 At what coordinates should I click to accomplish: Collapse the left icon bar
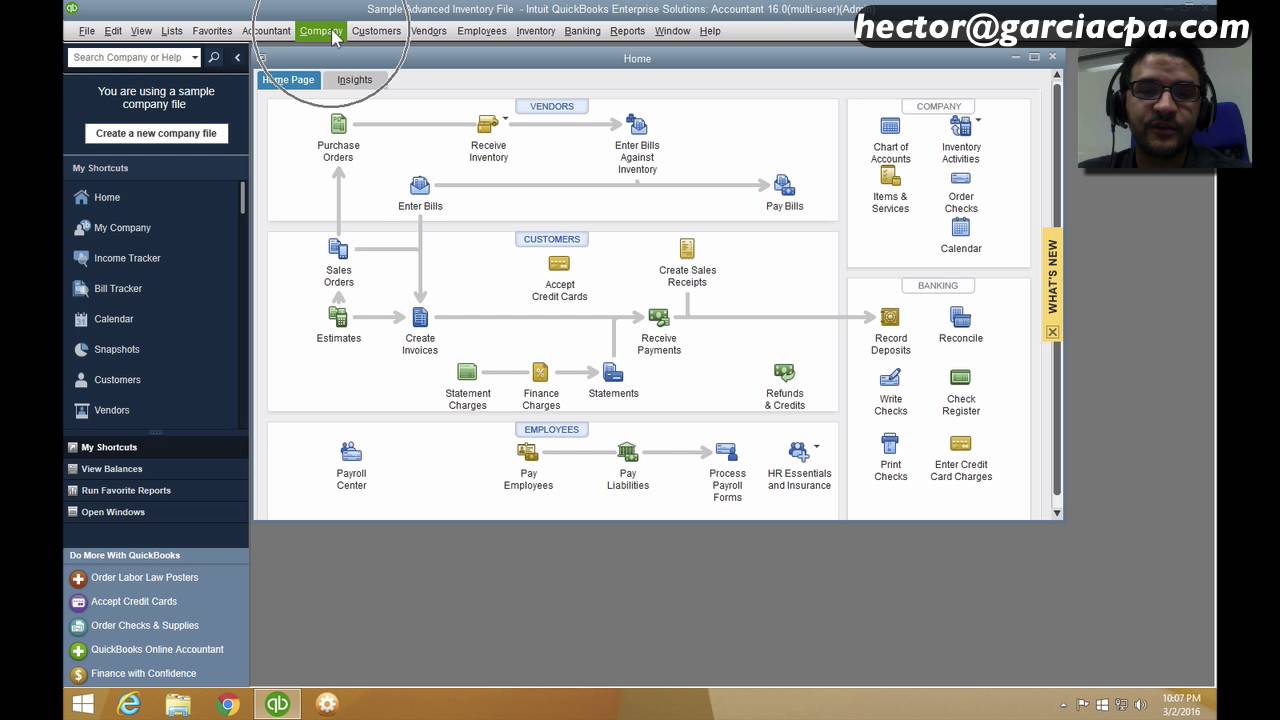(x=237, y=58)
